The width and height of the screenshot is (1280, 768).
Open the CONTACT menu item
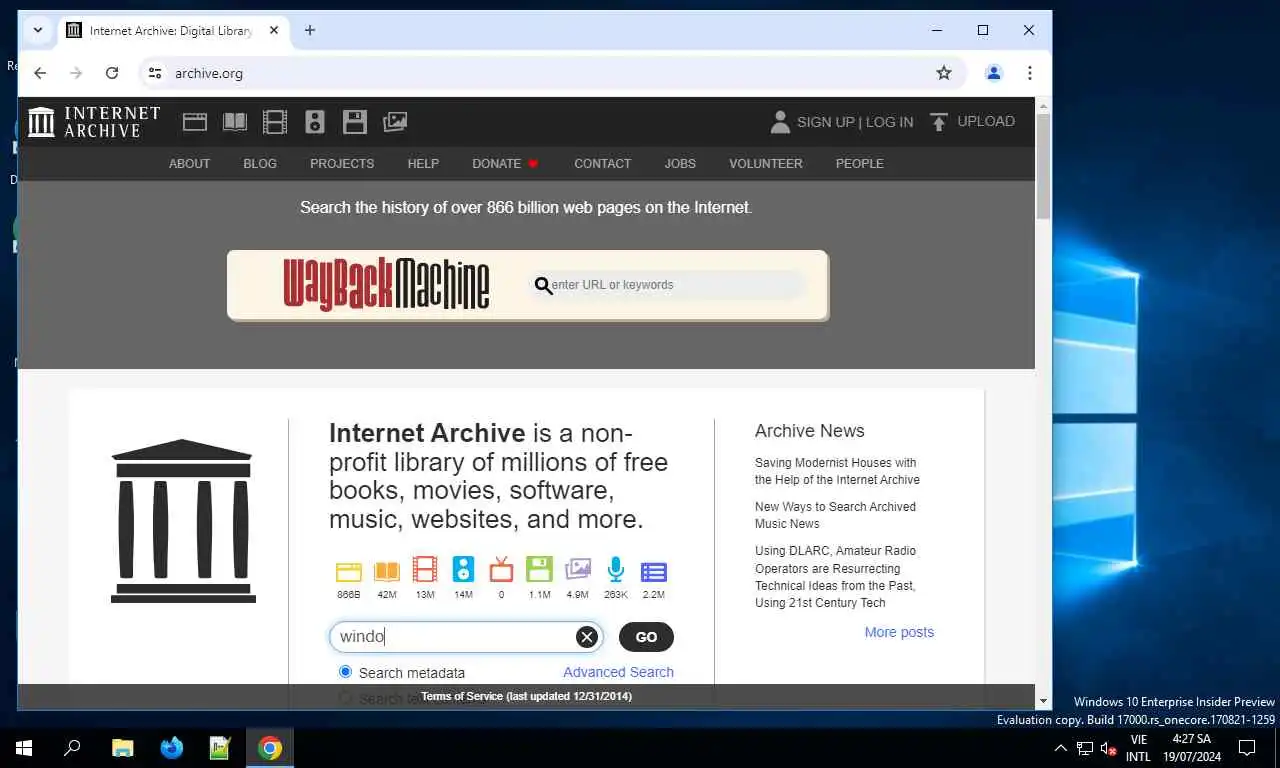tap(602, 163)
